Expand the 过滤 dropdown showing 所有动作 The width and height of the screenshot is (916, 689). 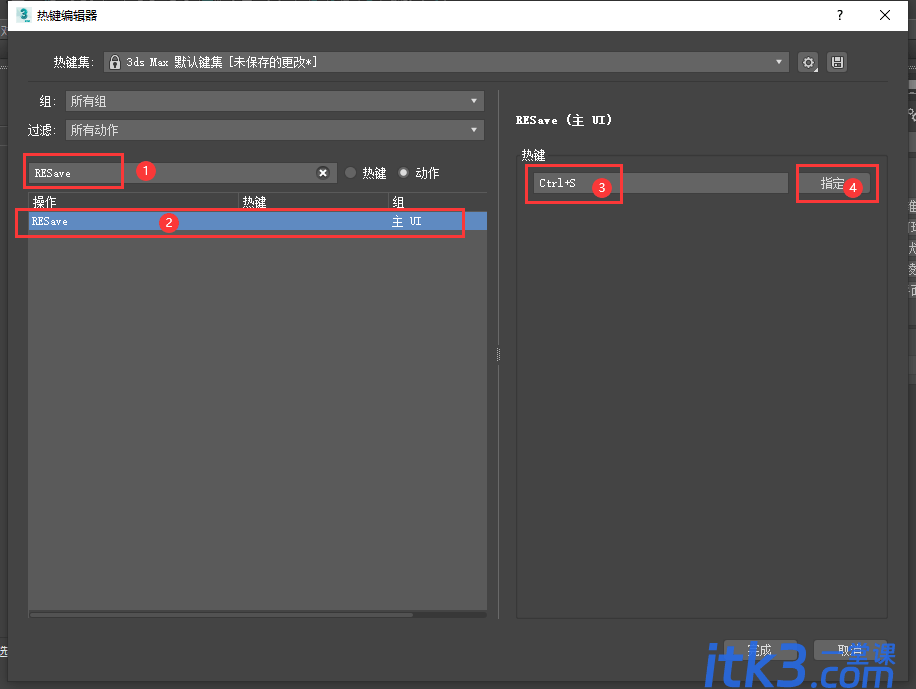(275, 130)
